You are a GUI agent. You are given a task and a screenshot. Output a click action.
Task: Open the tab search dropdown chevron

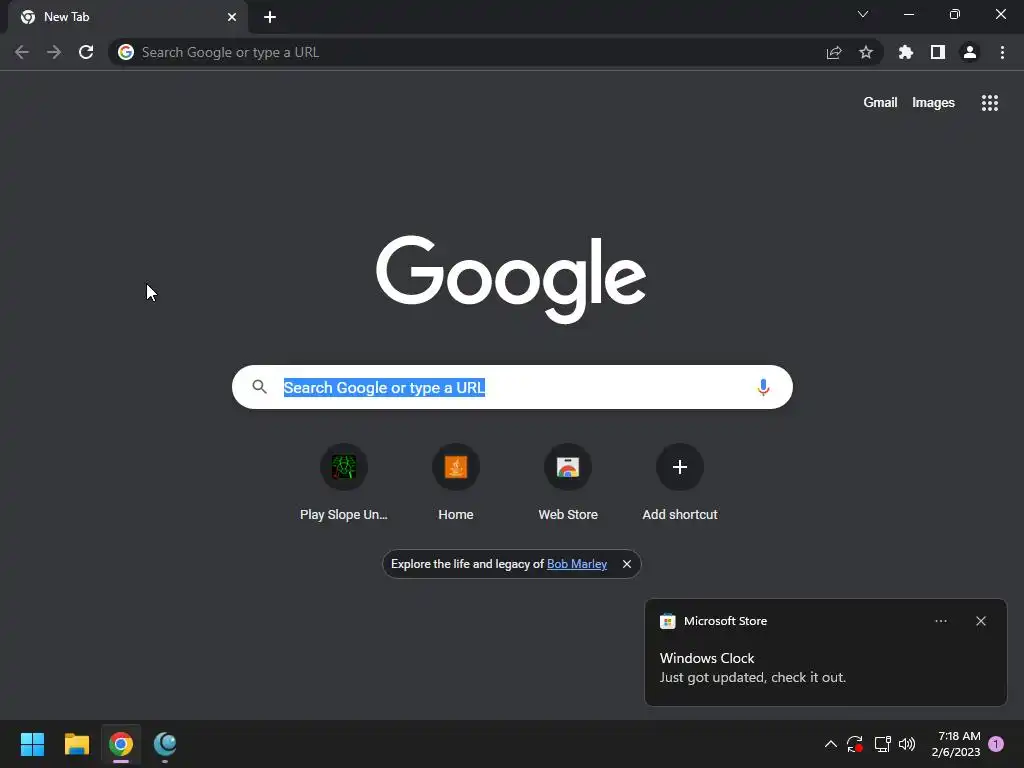click(x=863, y=14)
